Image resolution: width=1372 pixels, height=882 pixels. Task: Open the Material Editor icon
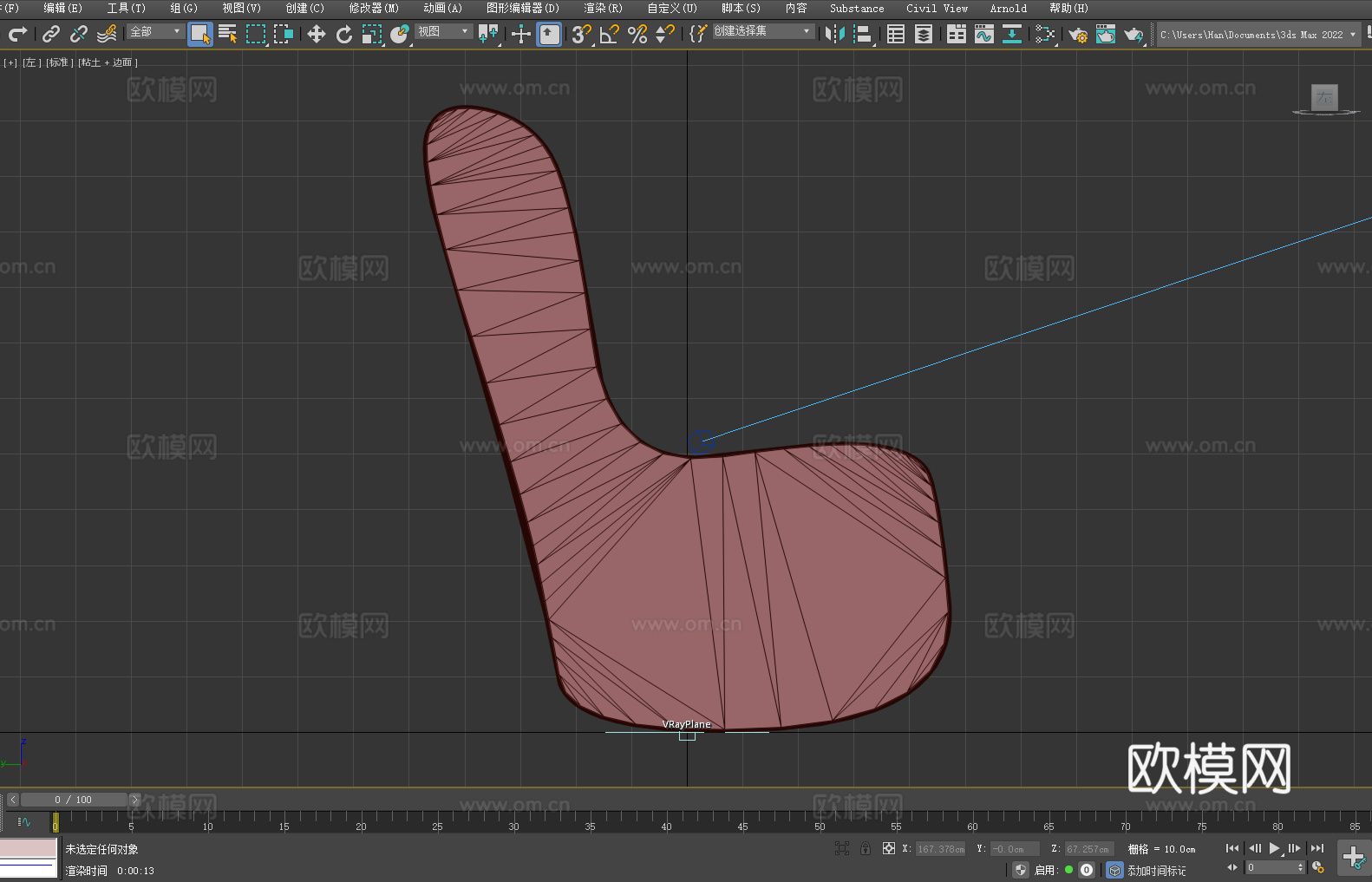1045,34
